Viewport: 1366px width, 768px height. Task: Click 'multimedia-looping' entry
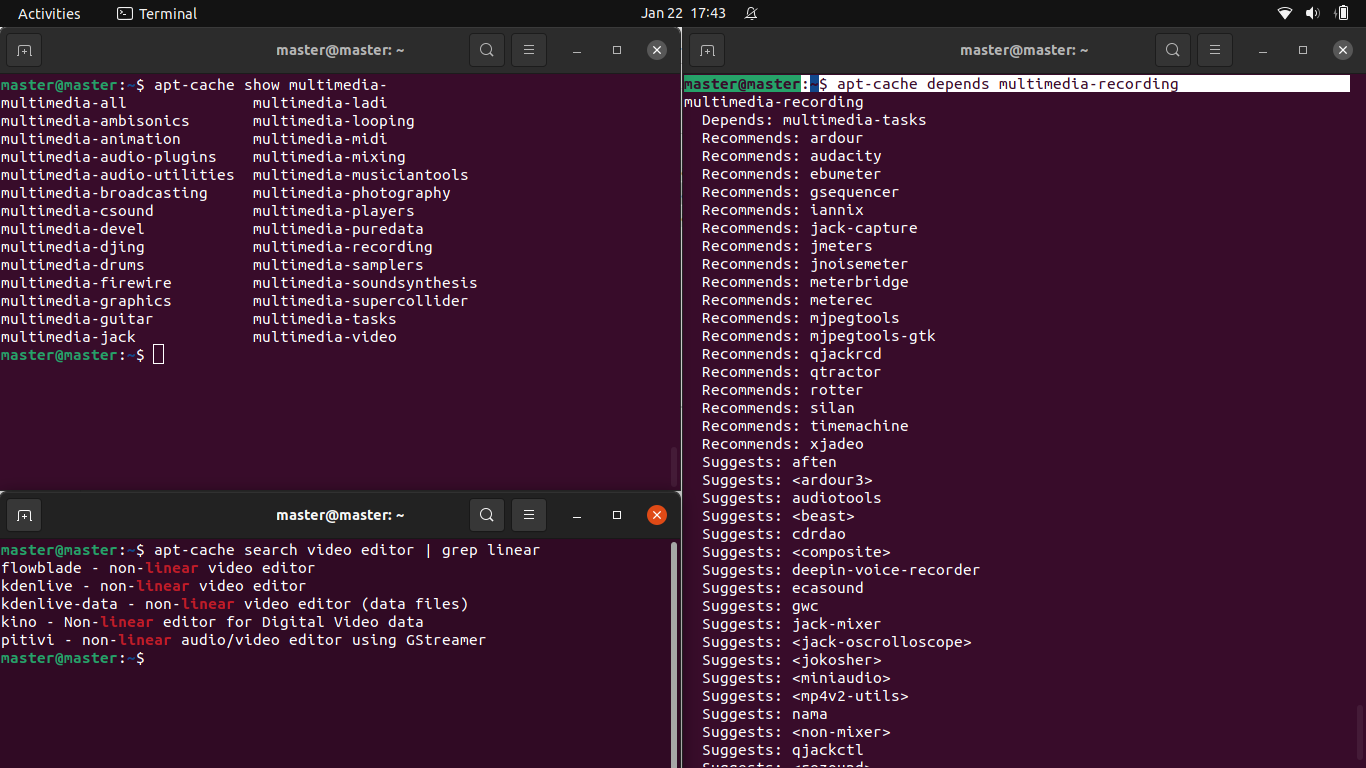(334, 121)
